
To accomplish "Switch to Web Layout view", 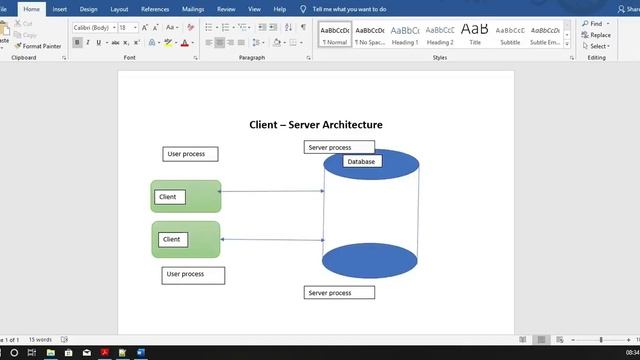I will click(x=560, y=340).
